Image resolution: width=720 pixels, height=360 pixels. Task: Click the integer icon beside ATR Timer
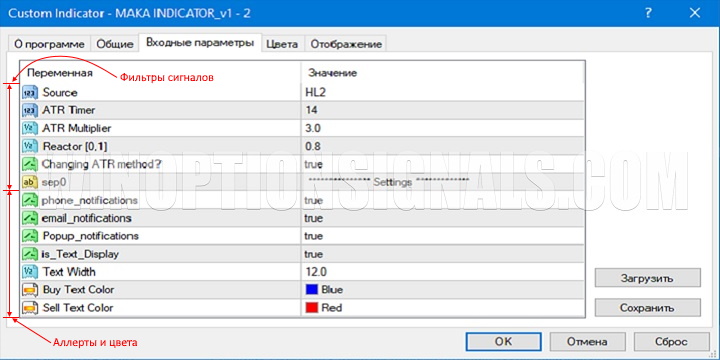click(30, 110)
